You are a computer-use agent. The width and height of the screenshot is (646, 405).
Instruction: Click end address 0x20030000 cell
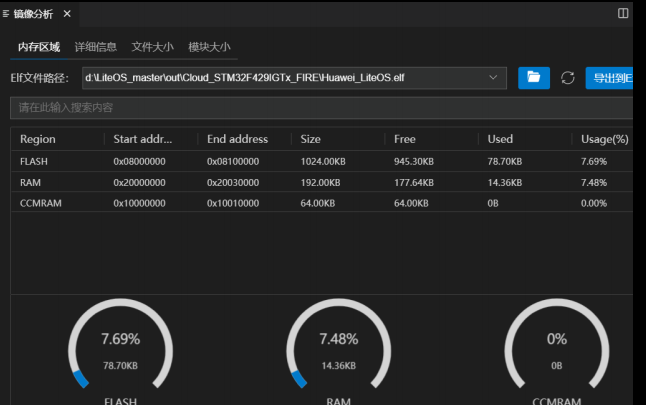coord(233,183)
